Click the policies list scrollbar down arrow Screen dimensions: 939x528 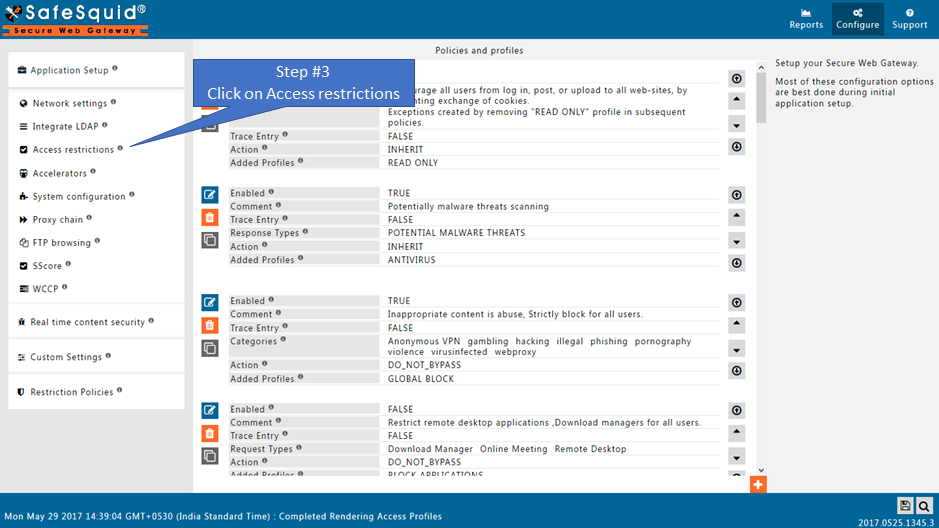pyautogui.click(x=761, y=471)
